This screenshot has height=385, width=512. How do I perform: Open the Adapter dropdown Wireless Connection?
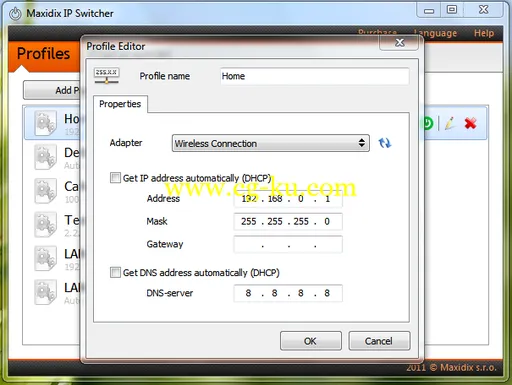click(x=271, y=143)
